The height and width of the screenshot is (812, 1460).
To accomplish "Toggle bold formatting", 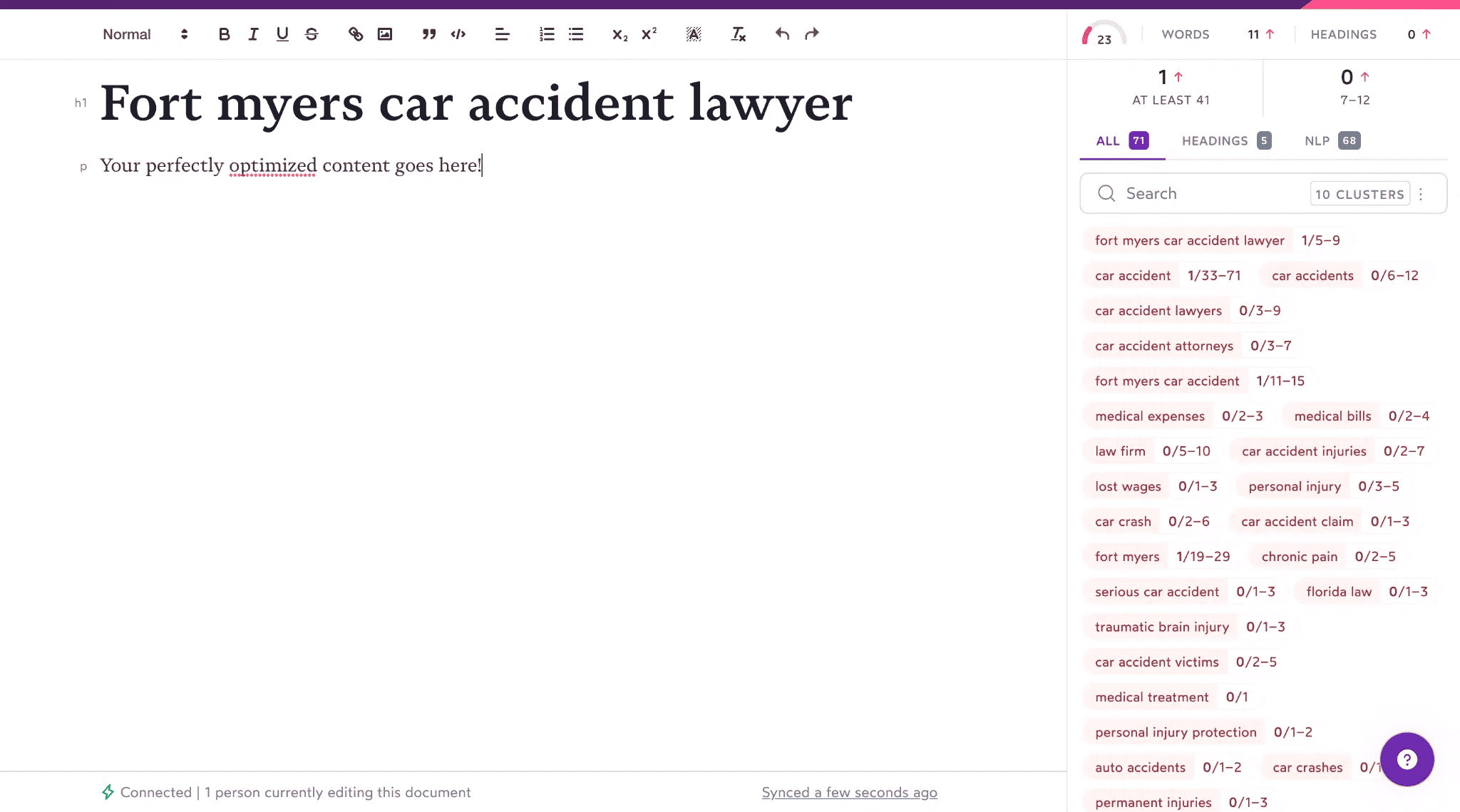I will [x=224, y=34].
